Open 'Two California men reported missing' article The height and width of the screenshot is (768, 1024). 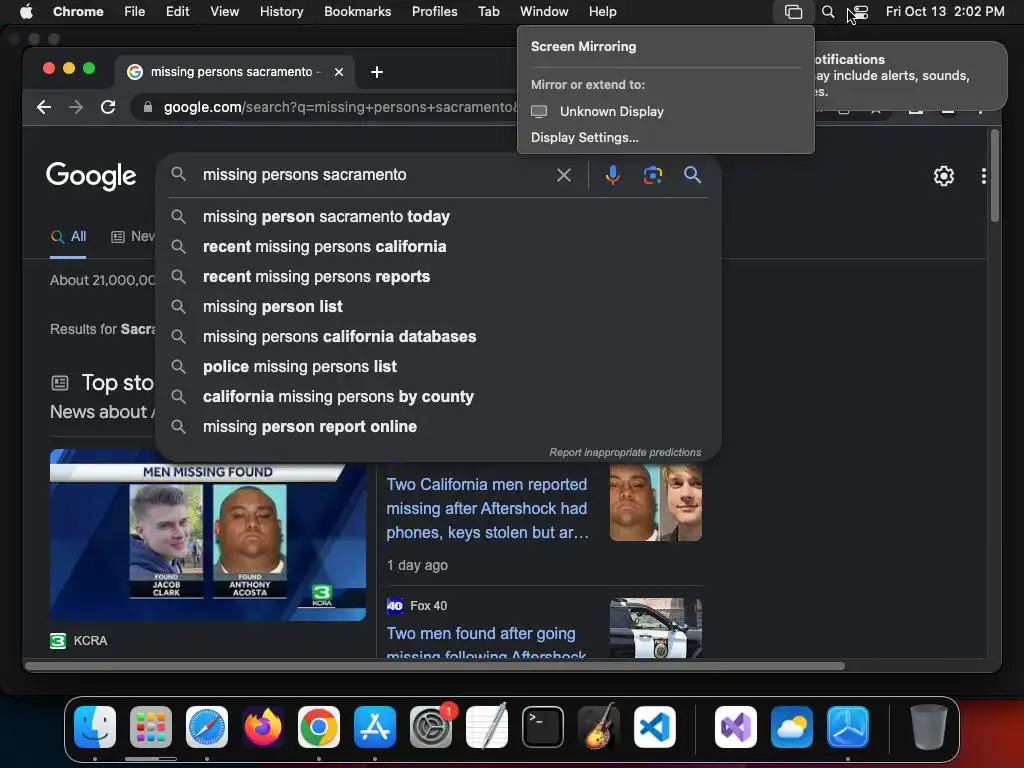coord(487,508)
